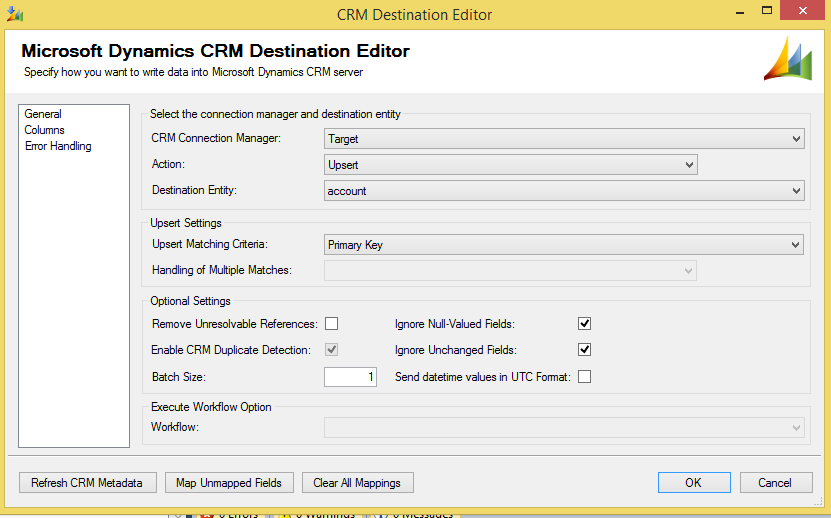This screenshot has width=831, height=518.
Task: Click the Batch Size input field
Action: (350, 377)
